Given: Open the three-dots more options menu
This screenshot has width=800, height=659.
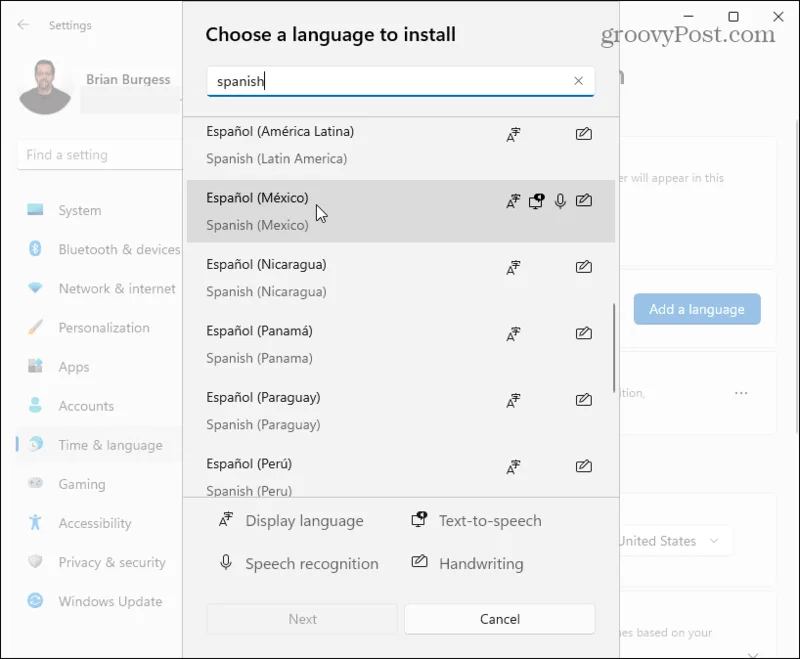Looking at the screenshot, I should (x=741, y=393).
